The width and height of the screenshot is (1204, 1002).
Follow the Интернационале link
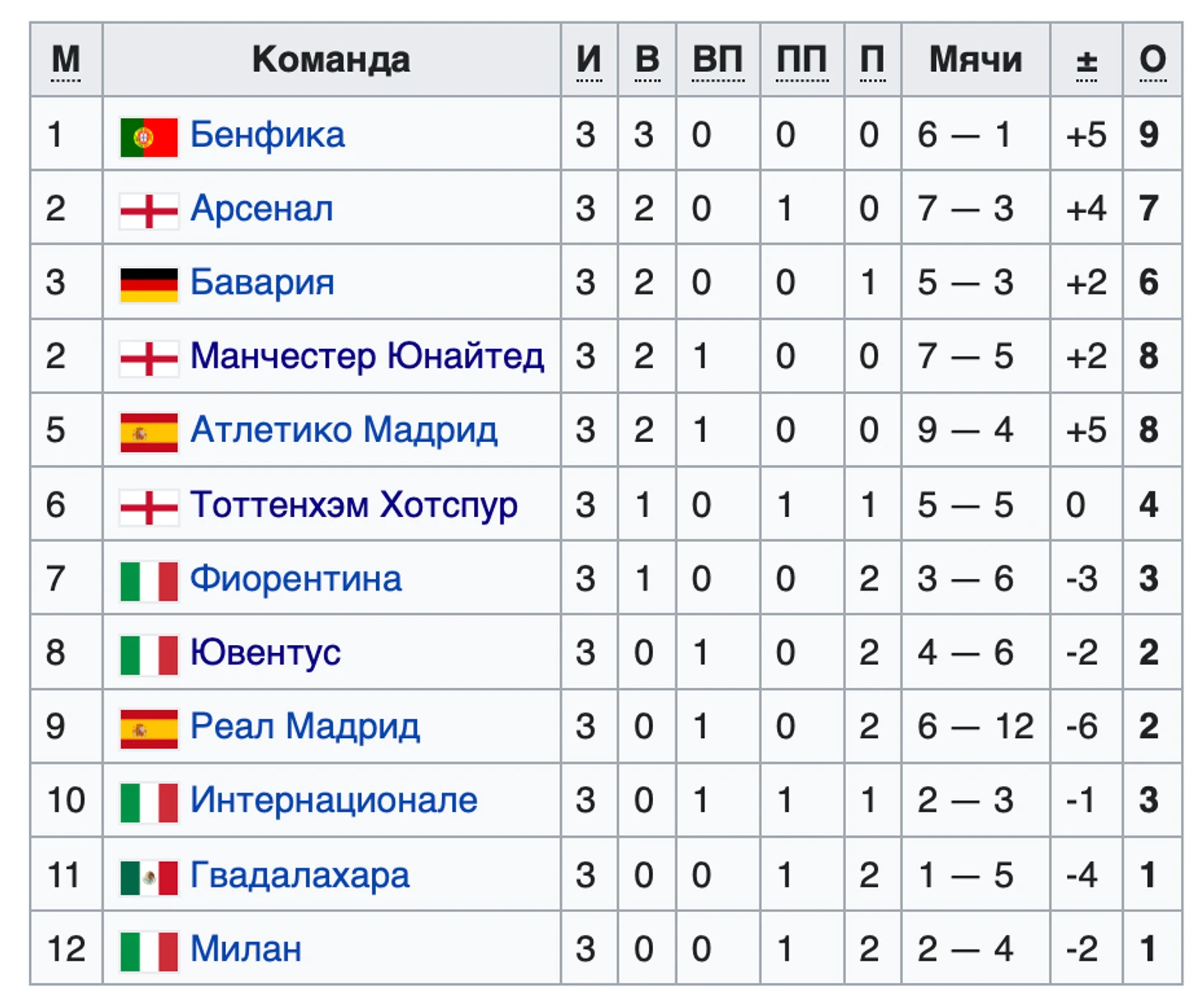(333, 801)
